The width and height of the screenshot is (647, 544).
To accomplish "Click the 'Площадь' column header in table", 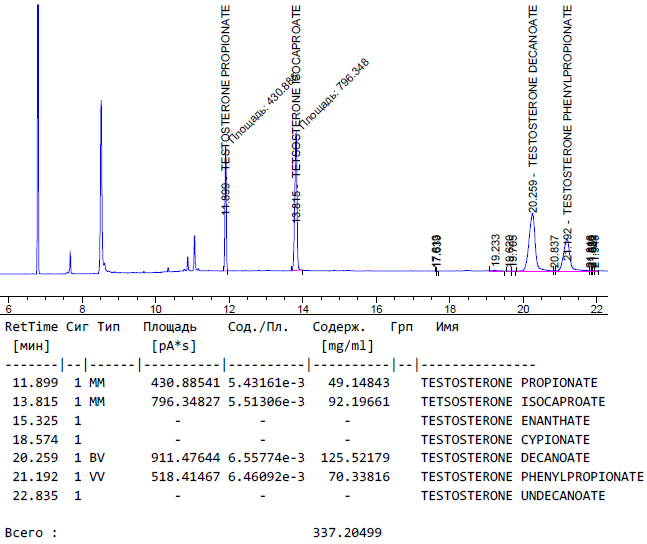I will [x=169, y=327].
